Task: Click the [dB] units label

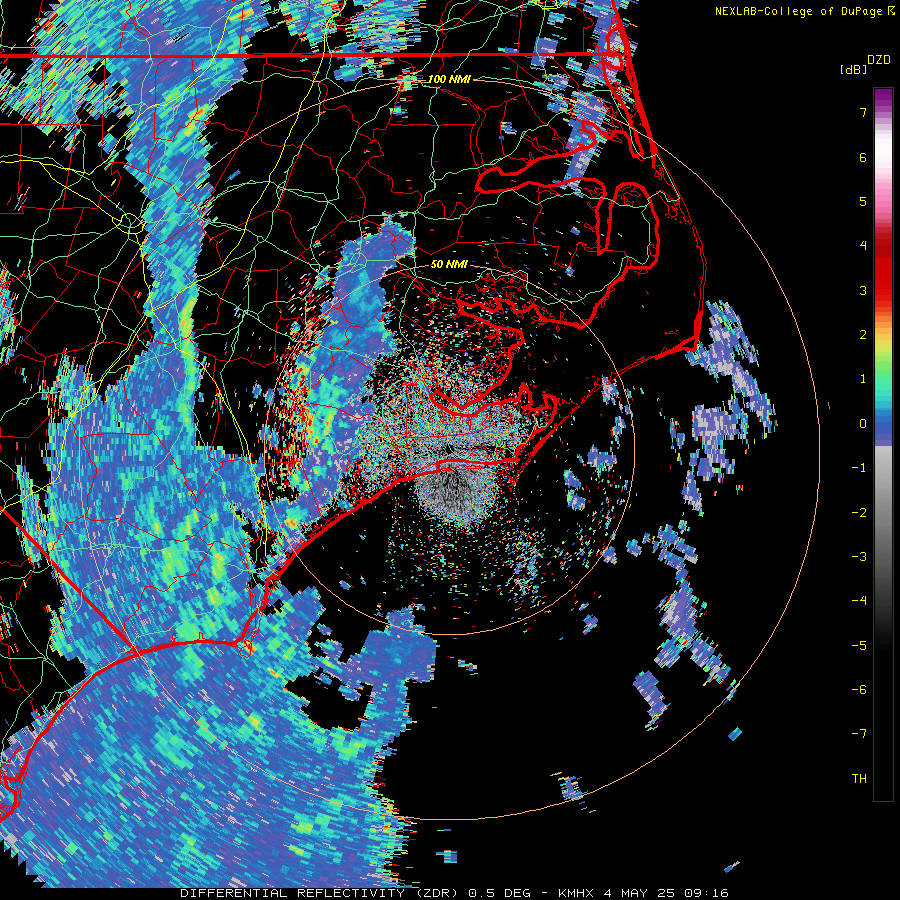Action: click(x=853, y=70)
